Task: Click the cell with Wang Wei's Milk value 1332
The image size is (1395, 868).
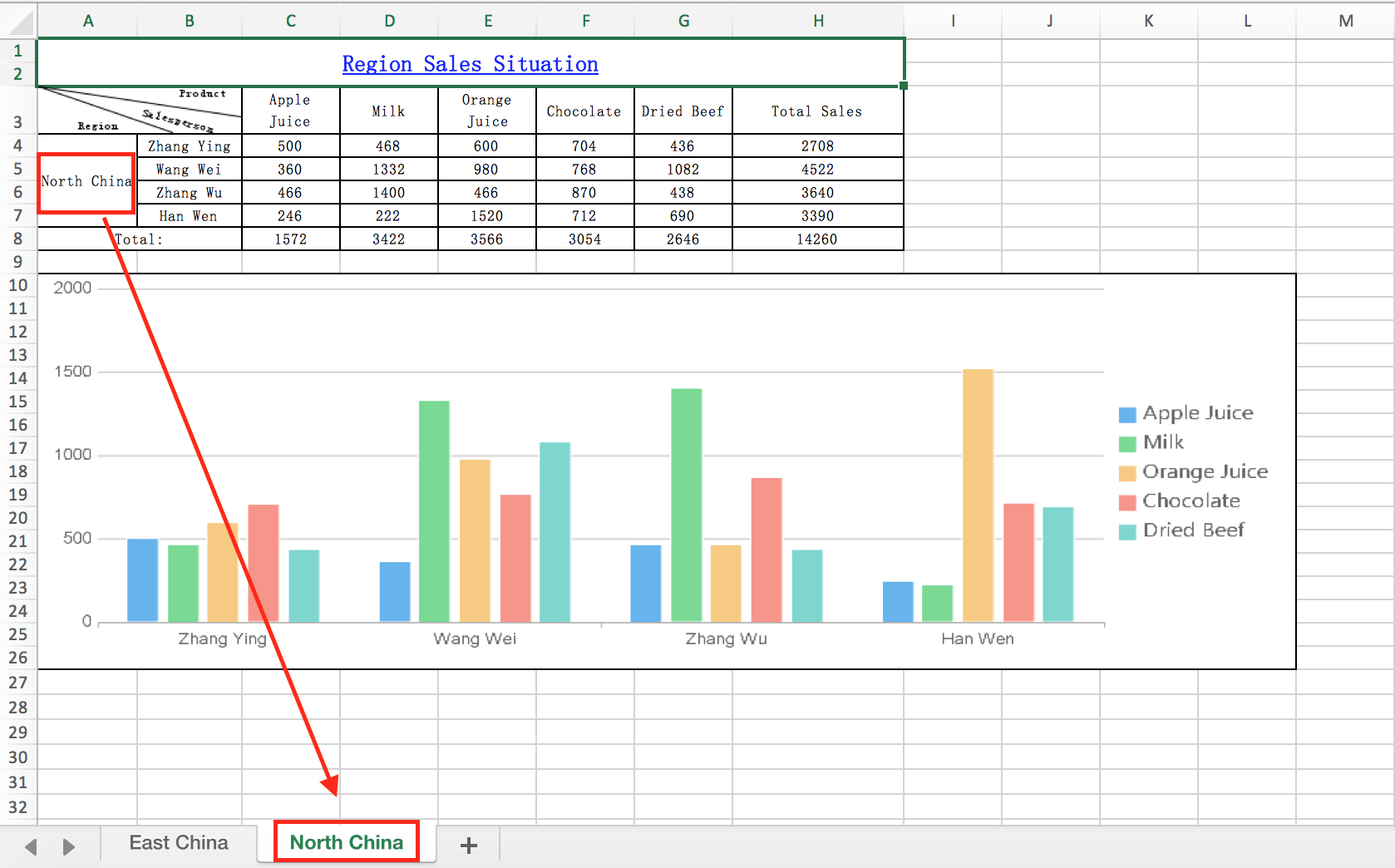Action: tap(388, 169)
